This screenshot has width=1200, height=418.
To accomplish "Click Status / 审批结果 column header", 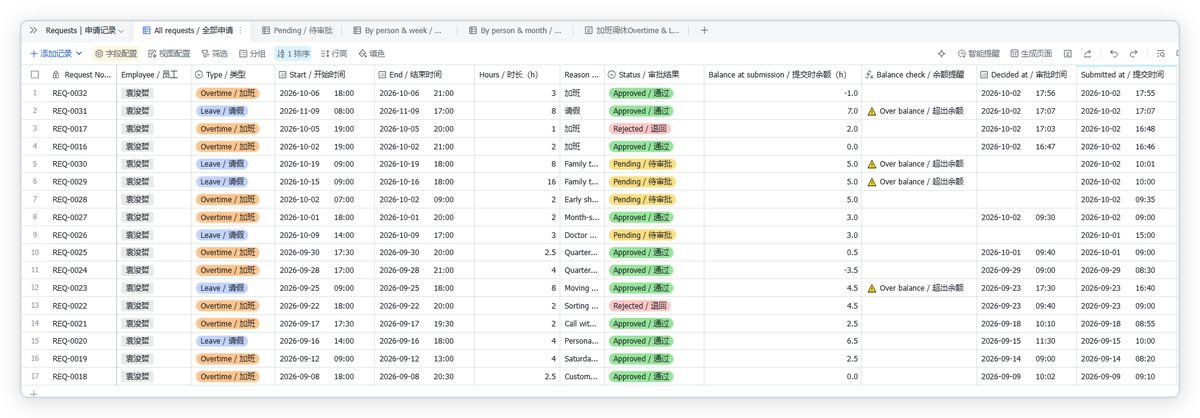I will point(654,75).
